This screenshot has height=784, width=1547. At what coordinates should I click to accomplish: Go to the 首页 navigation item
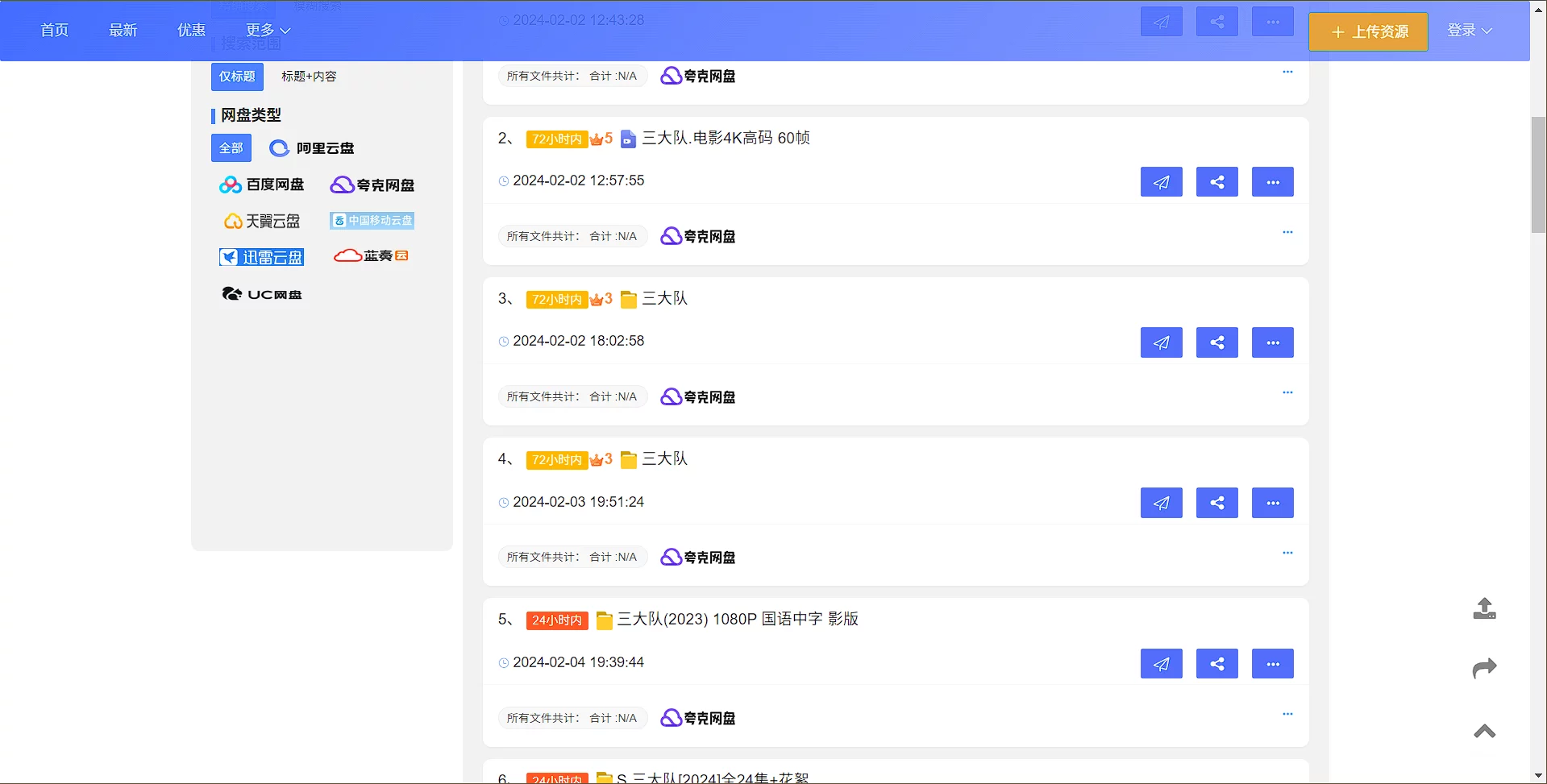point(54,30)
